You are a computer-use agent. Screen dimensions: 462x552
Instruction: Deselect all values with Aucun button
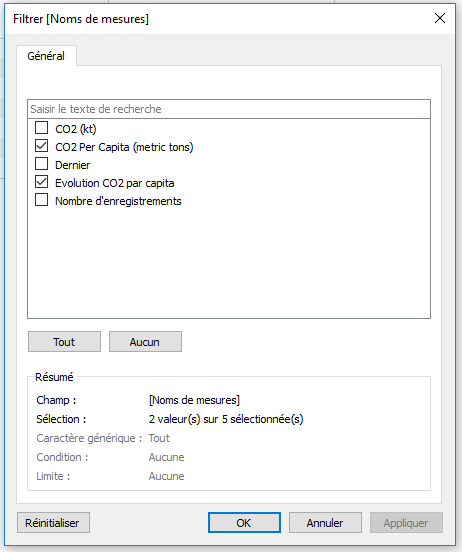(145, 341)
